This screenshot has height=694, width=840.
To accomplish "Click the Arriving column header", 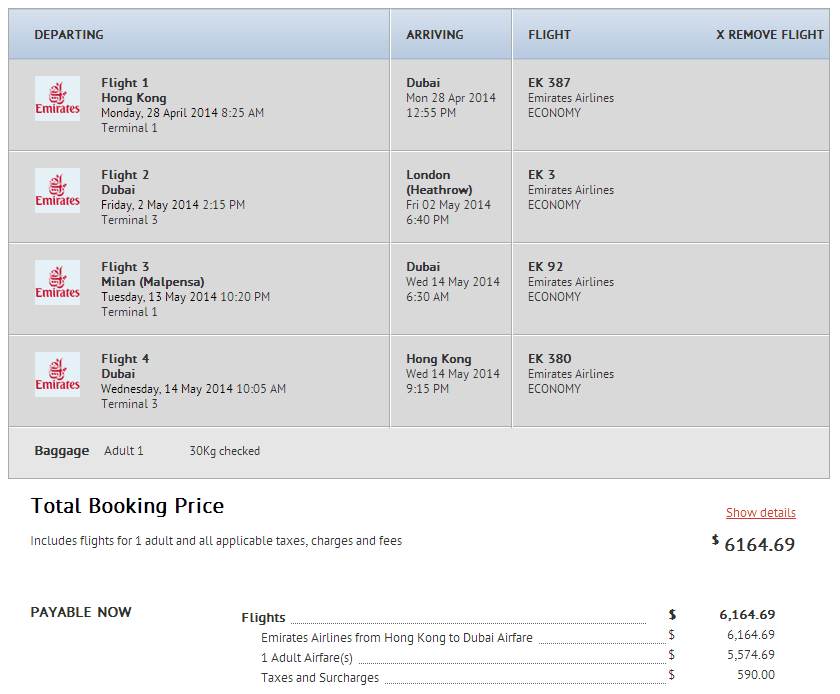I will (x=434, y=35).
